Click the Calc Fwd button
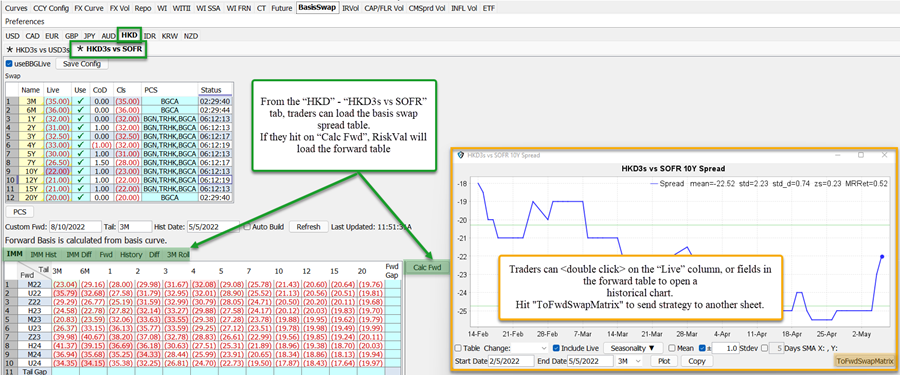The image size is (900, 375). click(427, 267)
